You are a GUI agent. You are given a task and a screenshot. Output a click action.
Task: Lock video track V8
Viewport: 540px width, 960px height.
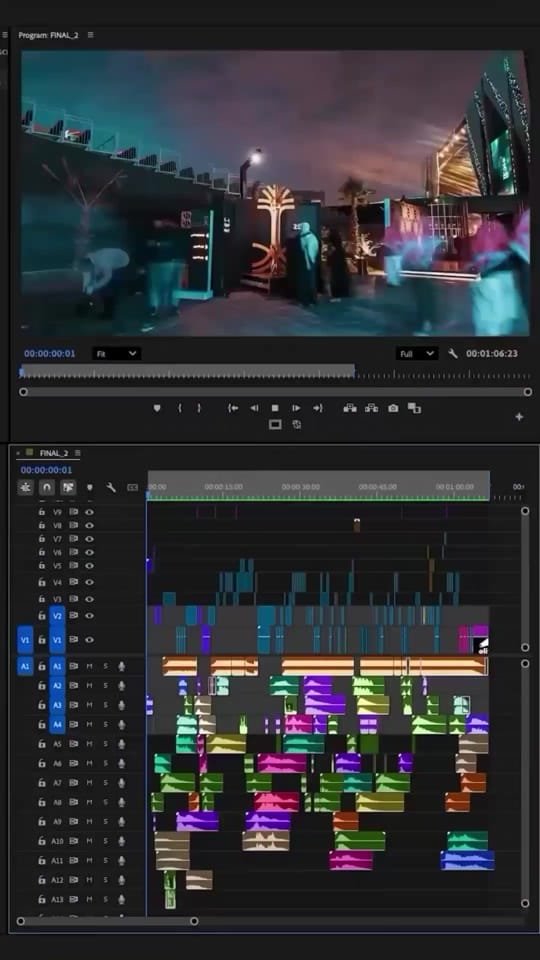42,525
